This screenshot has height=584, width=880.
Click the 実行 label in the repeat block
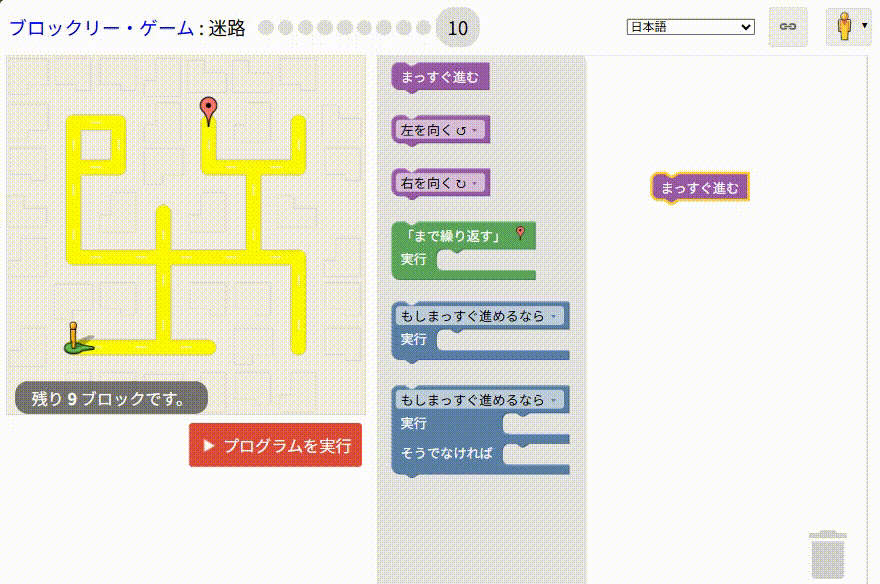pyautogui.click(x=414, y=259)
